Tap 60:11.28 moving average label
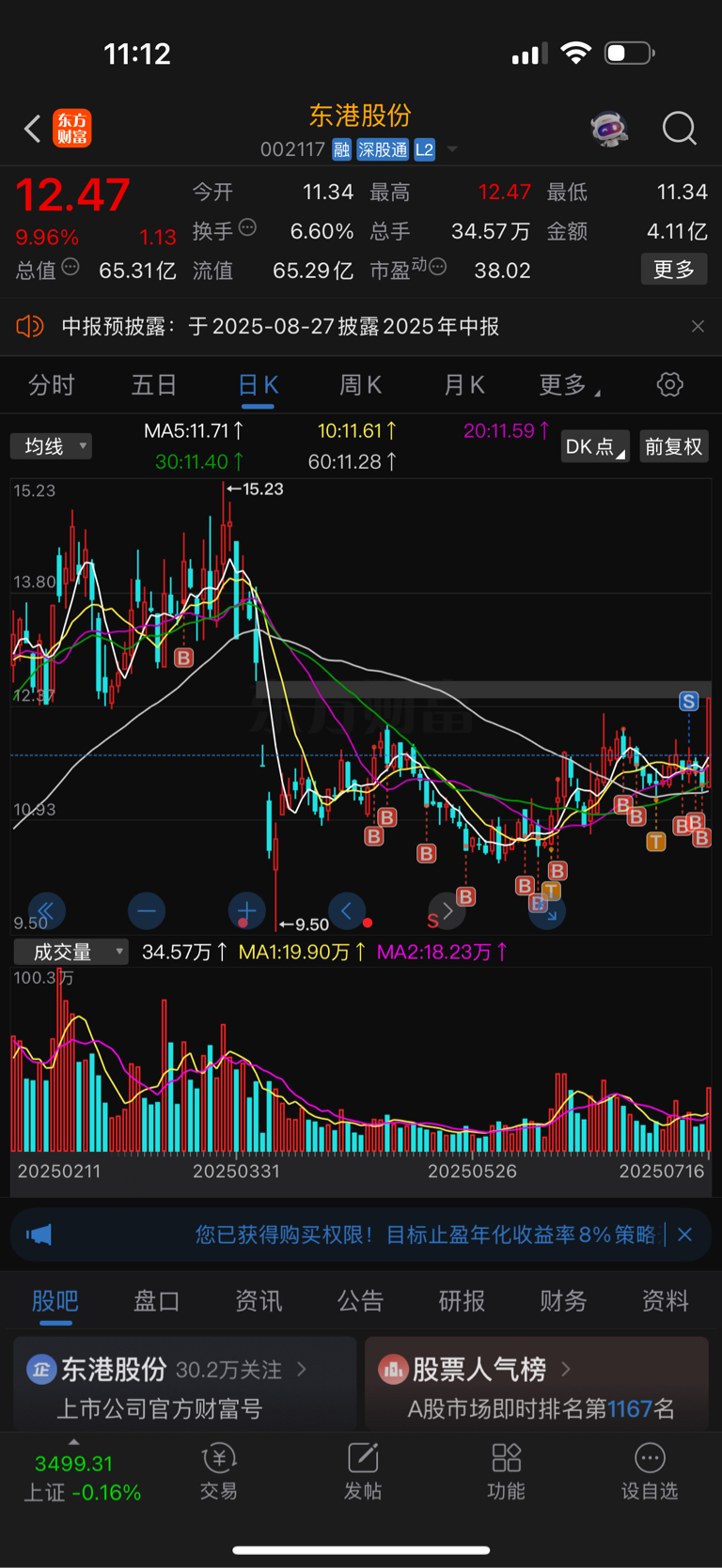Viewport: 722px width, 1568px height. pos(353,461)
